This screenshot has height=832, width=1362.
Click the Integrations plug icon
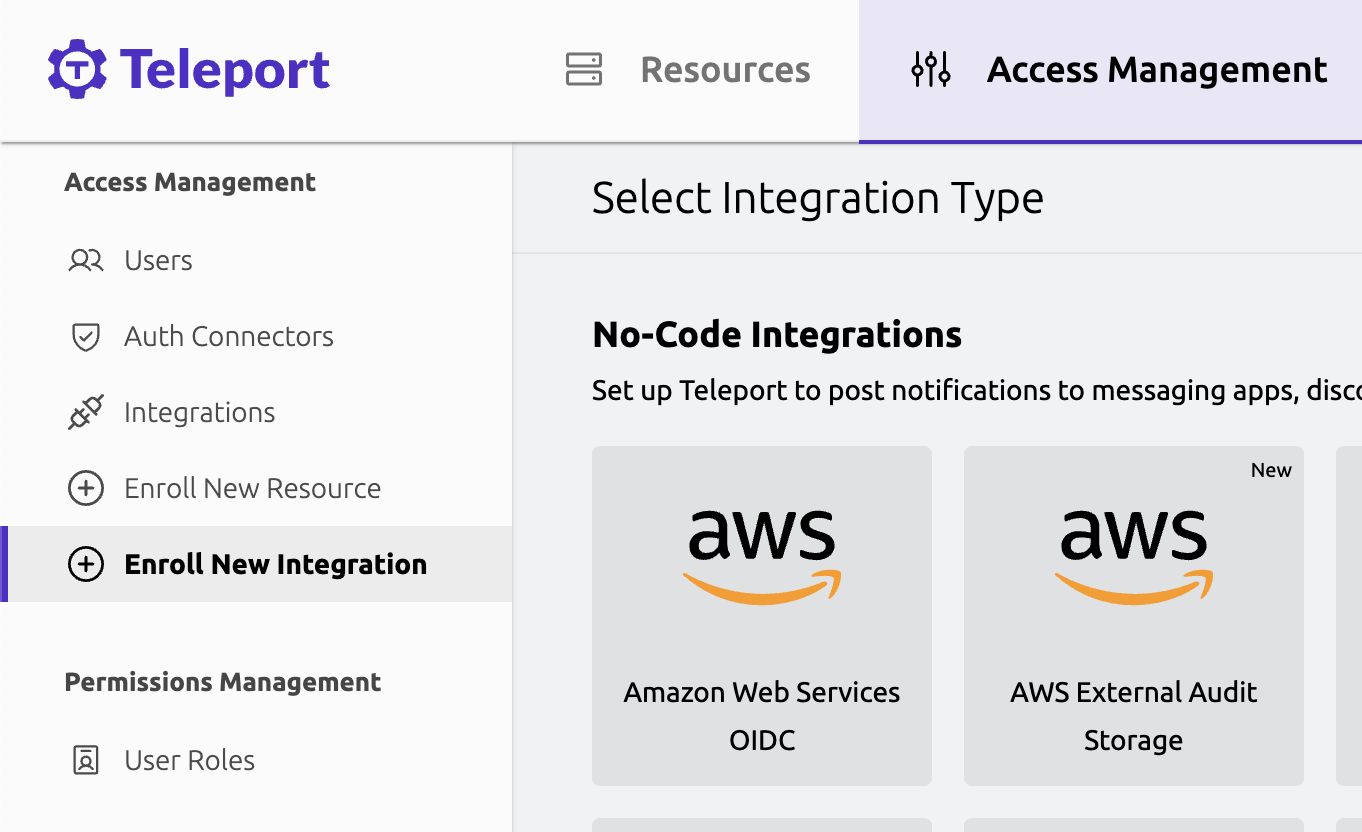click(85, 411)
